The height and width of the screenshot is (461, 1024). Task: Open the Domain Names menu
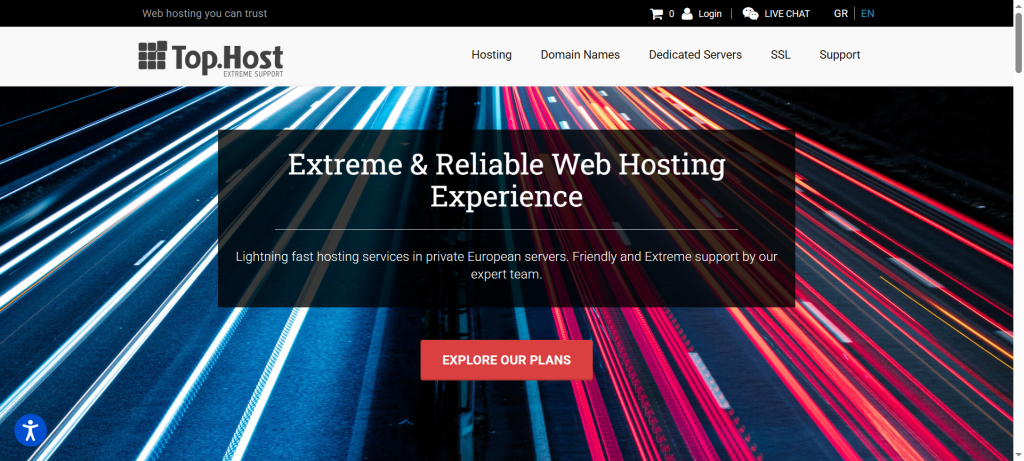[580, 55]
